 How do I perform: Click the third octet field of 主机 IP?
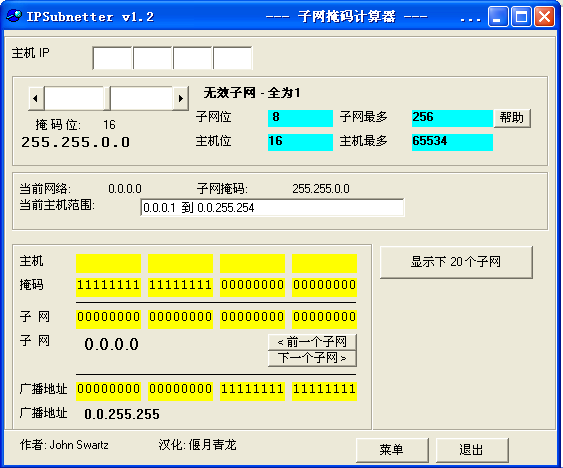click(x=193, y=58)
